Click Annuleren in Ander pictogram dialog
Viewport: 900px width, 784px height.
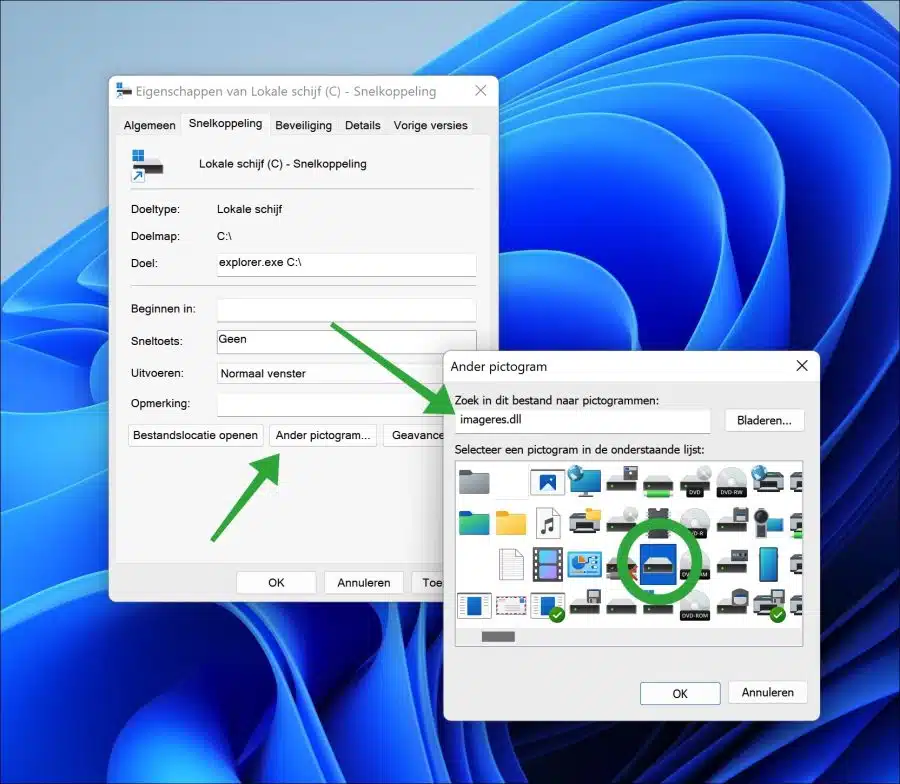[767, 692]
